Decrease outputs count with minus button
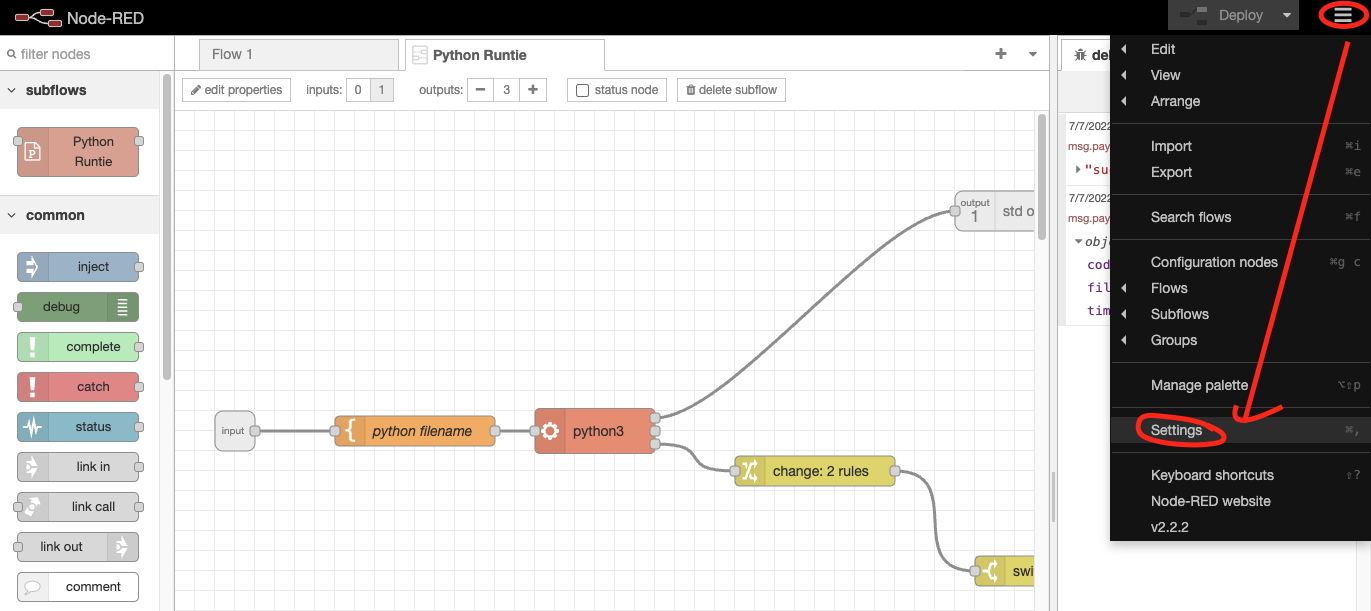1371x611 pixels. (481, 90)
